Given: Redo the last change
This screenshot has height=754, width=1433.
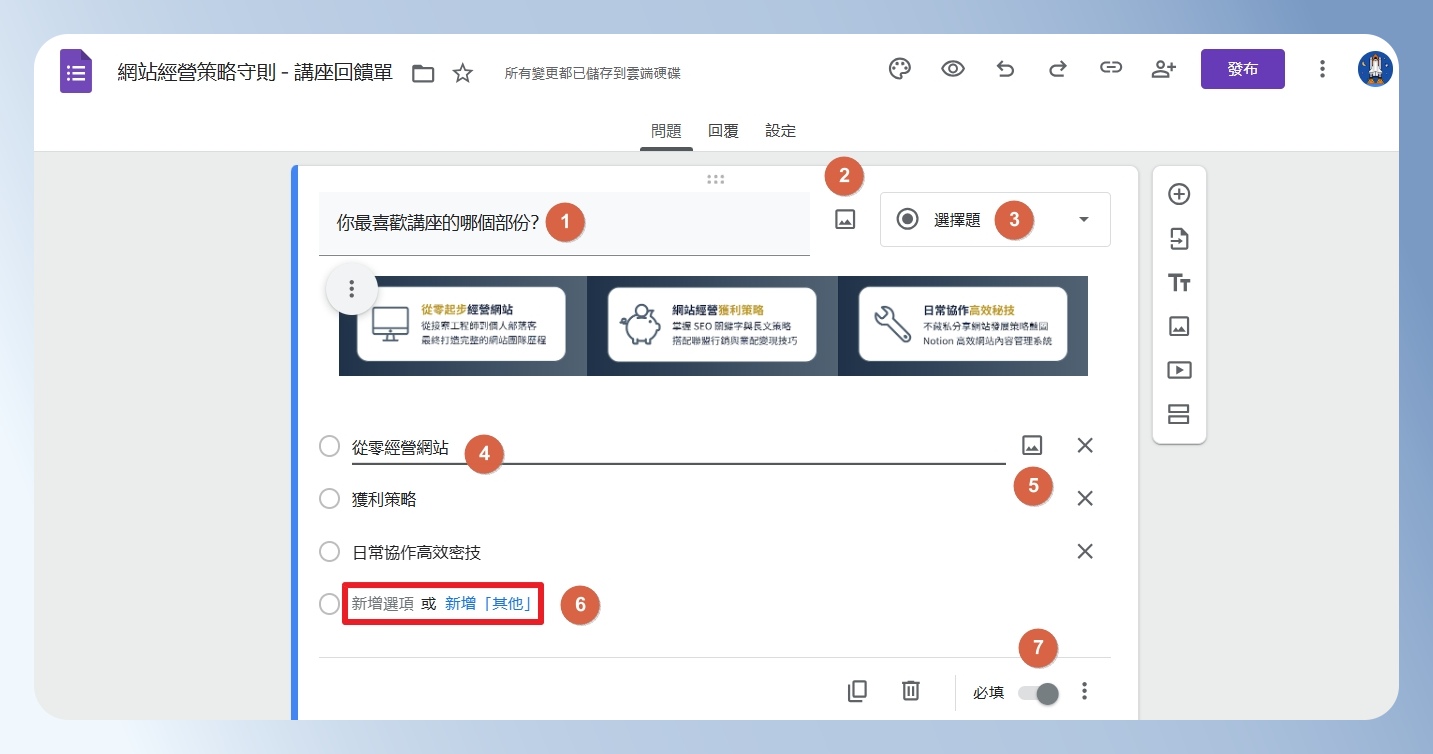Looking at the screenshot, I should click(1057, 69).
